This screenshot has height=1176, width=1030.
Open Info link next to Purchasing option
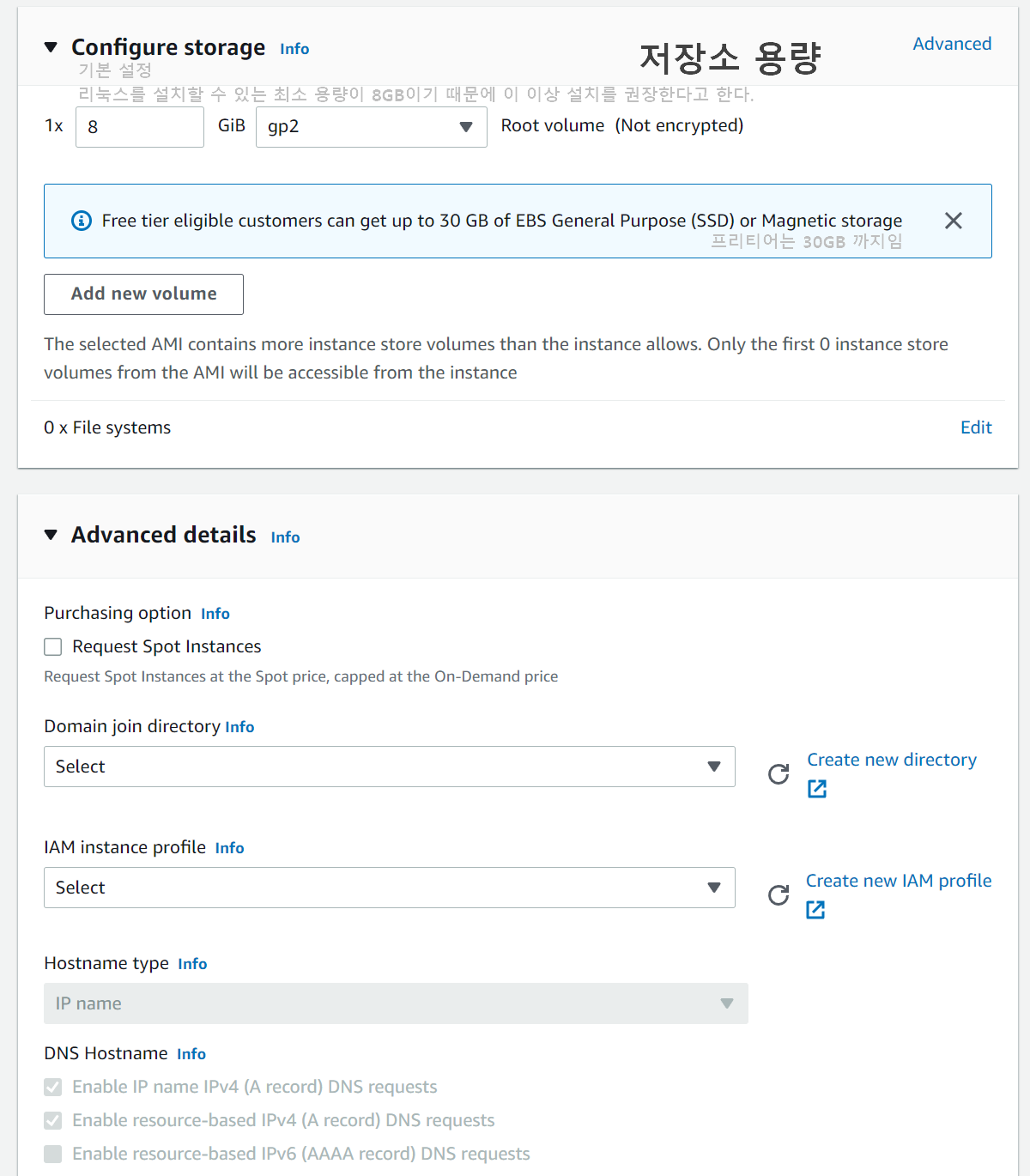tap(215, 614)
